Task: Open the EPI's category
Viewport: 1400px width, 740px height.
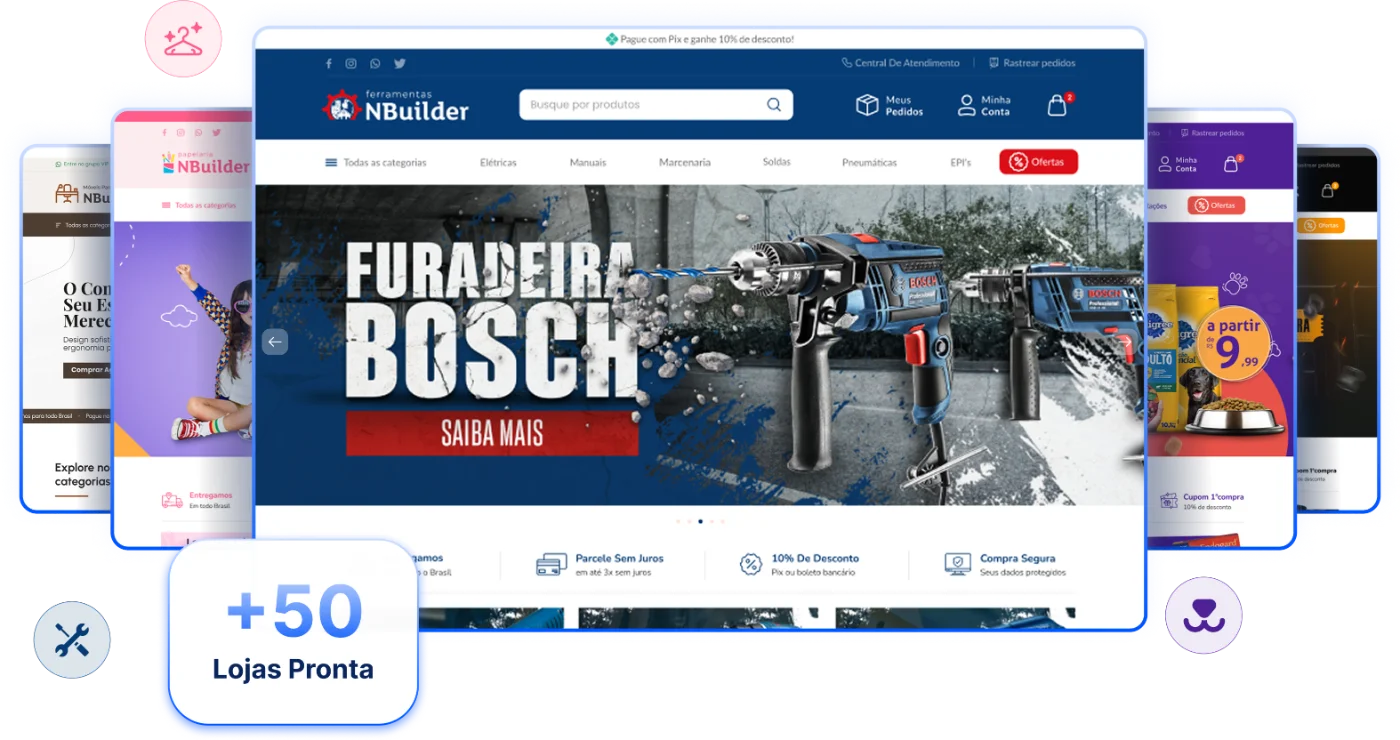Action: coord(960,162)
